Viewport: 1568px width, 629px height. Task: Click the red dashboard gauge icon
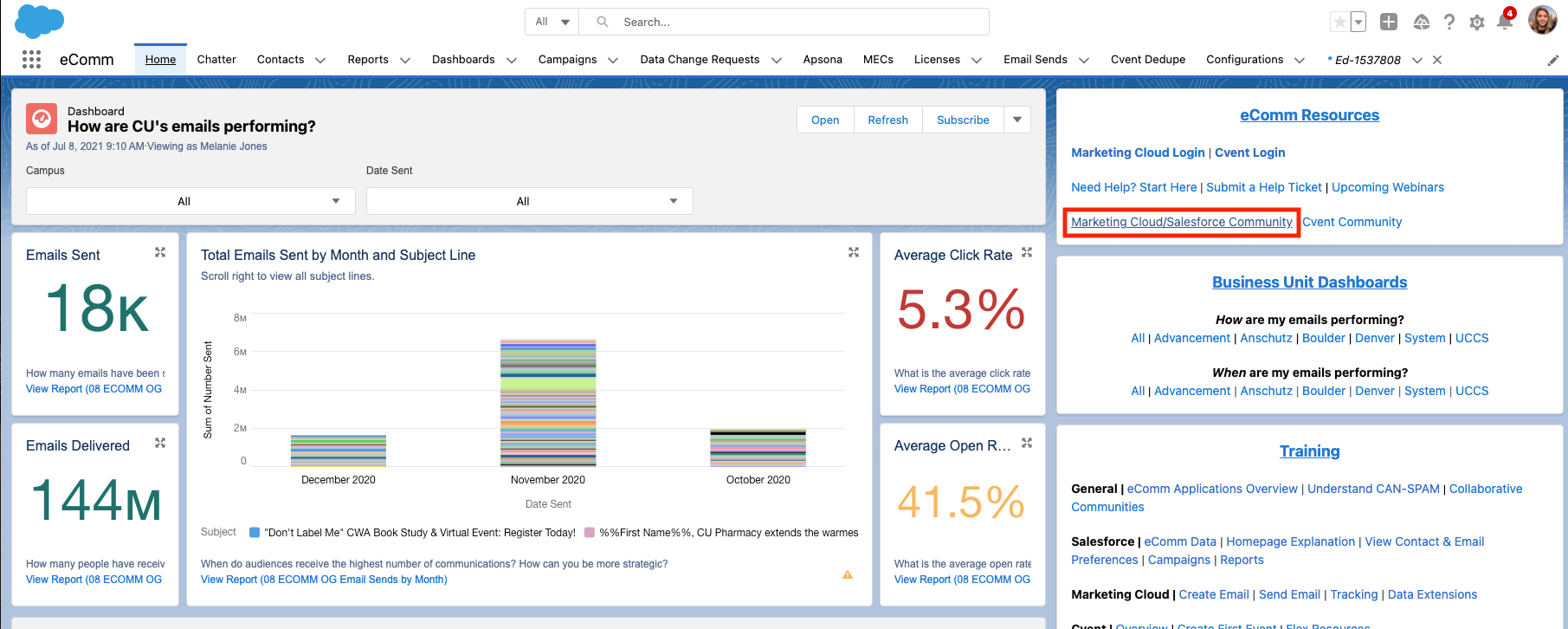tap(42, 119)
